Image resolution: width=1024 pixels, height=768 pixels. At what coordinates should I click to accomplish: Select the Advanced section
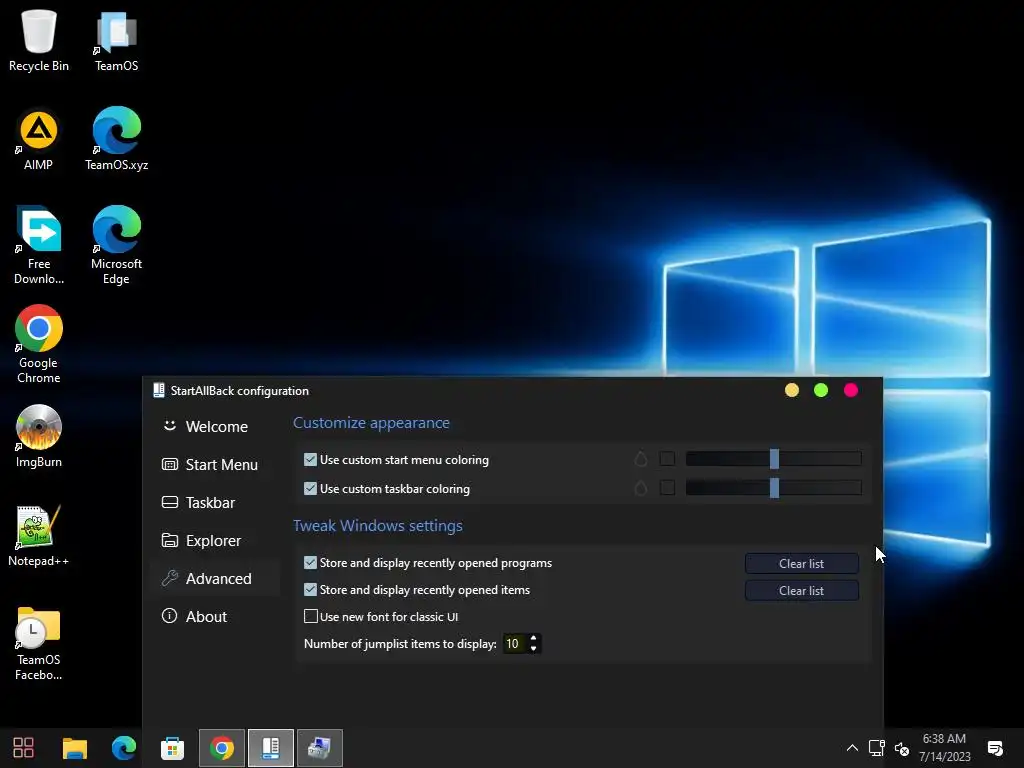click(214, 579)
